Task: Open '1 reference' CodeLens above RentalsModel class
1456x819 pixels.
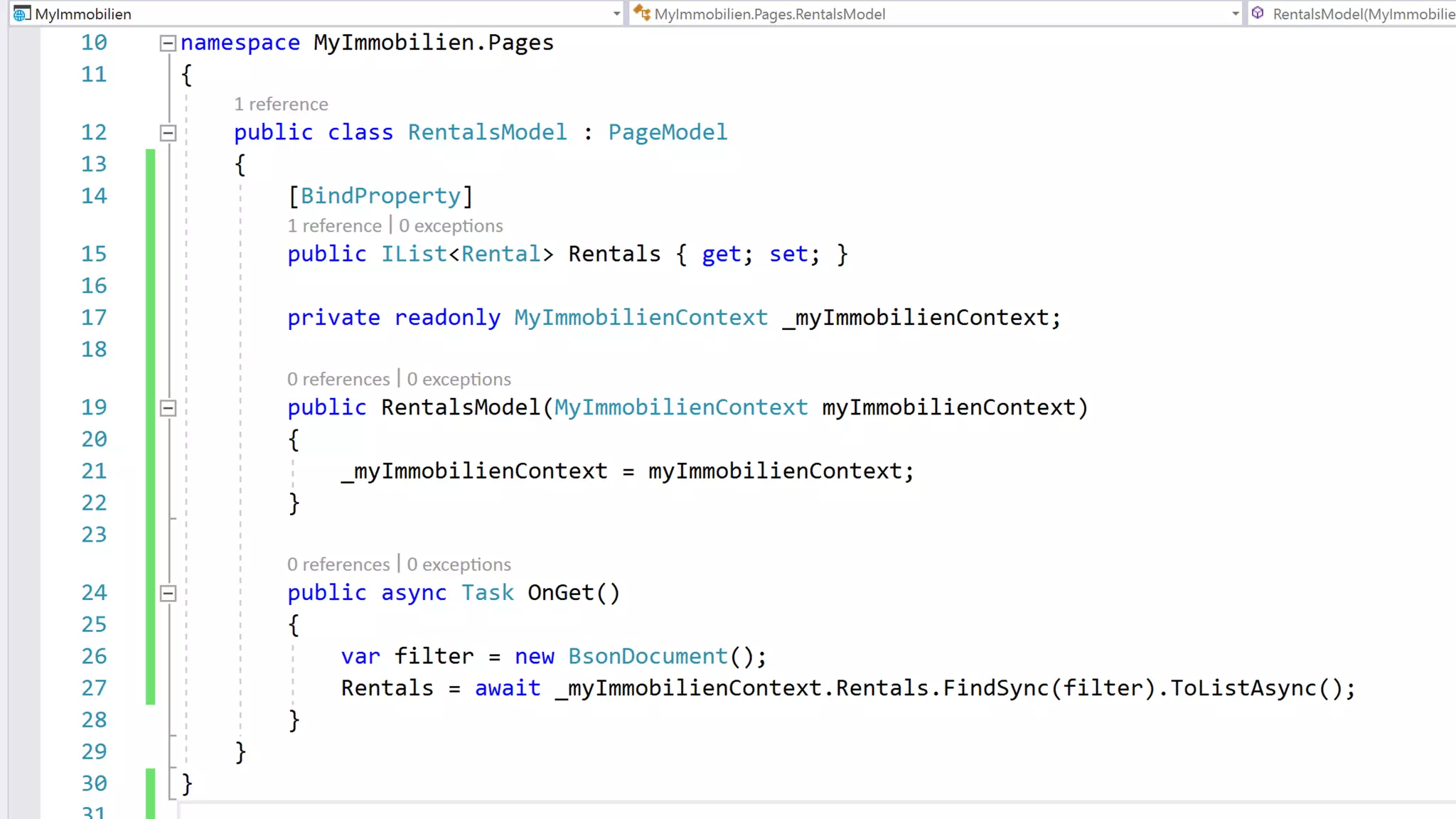Action: (281, 105)
